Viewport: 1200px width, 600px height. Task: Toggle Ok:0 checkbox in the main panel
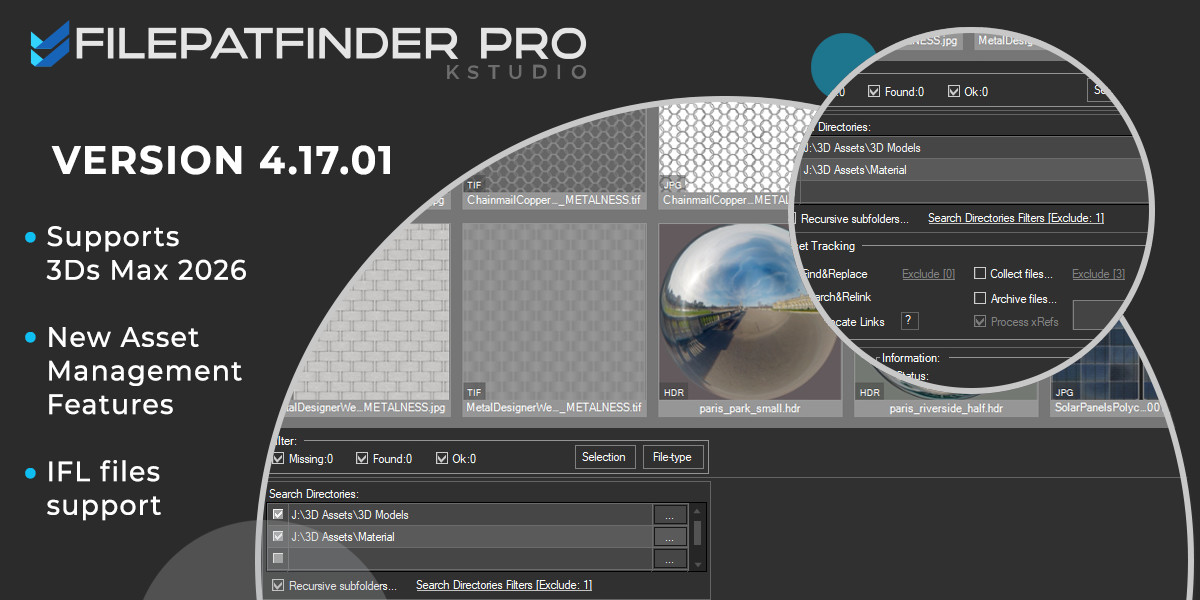(x=442, y=459)
